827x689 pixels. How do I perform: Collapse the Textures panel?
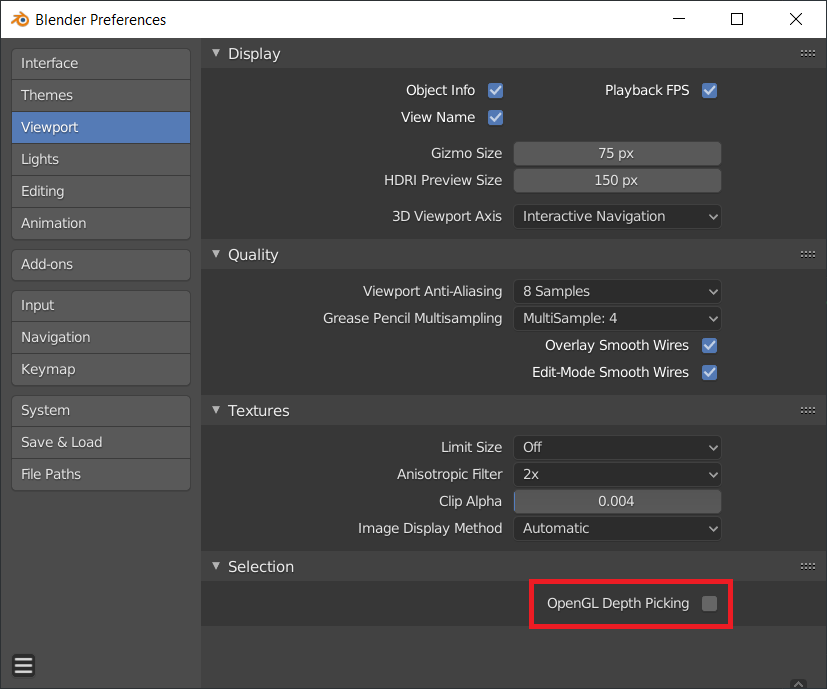[x=216, y=410]
